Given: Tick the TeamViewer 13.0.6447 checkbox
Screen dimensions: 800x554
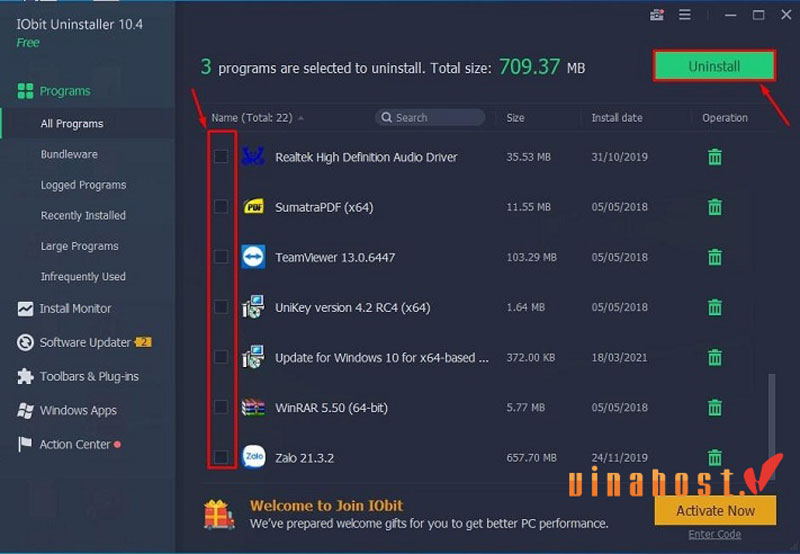Looking at the screenshot, I should click(x=221, y=257).
